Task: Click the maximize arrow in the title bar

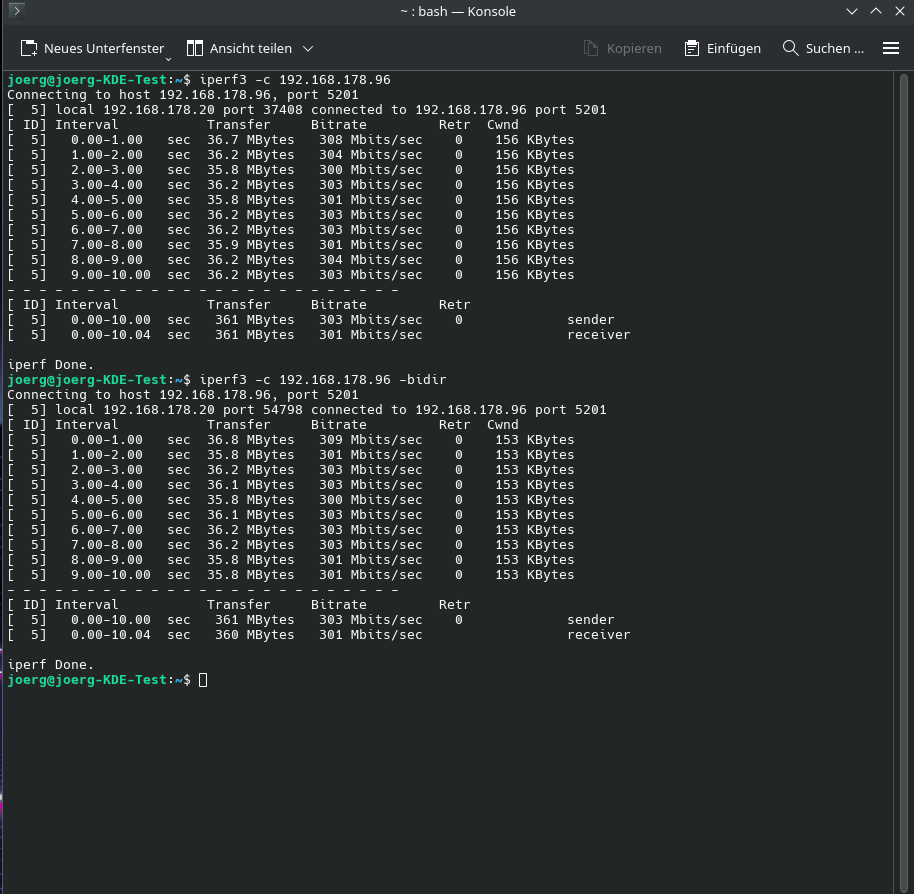Action: tap(875, 11)
